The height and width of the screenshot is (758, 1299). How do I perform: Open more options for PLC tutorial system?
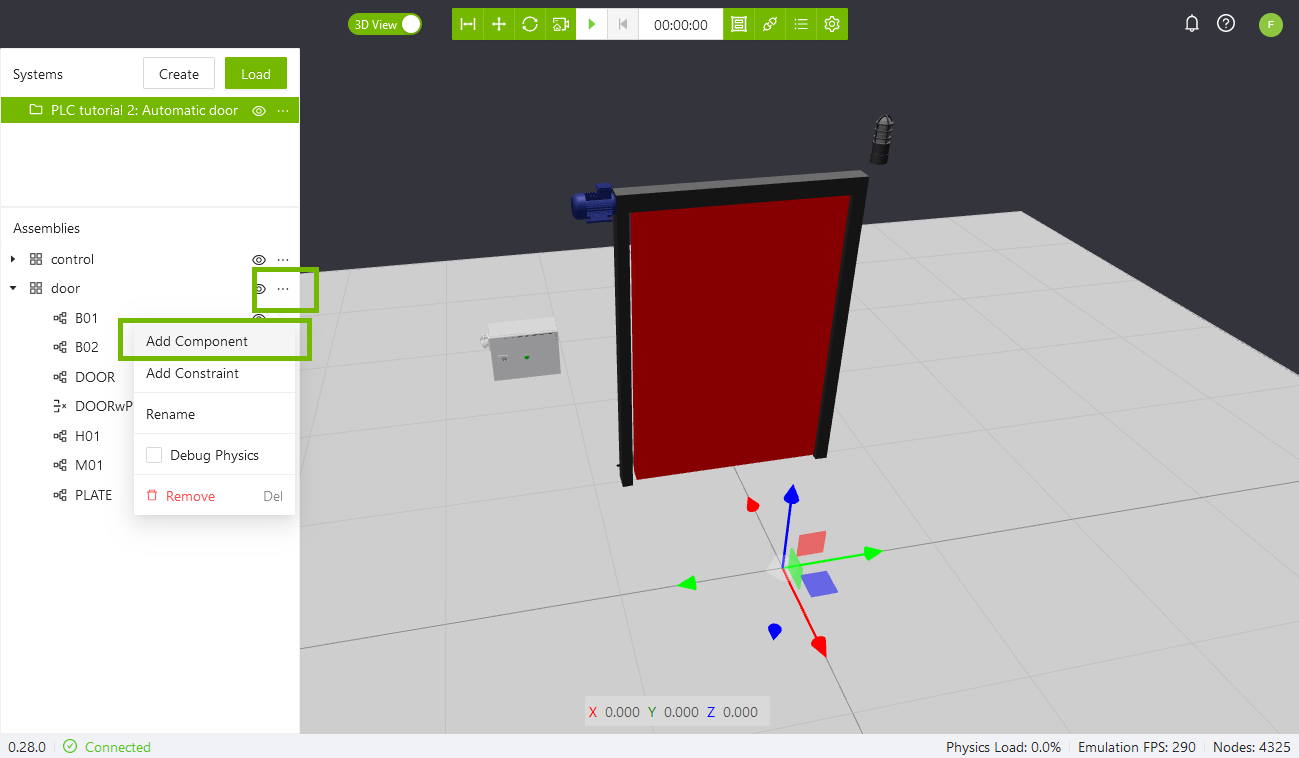point(283,111)
